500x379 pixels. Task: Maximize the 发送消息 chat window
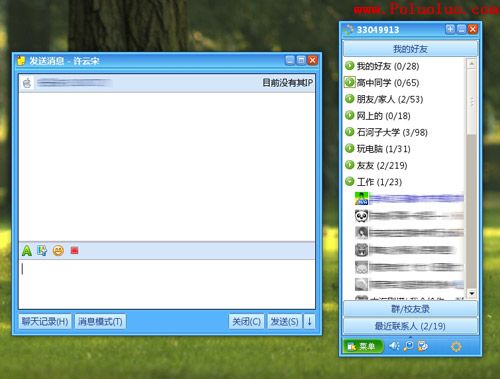(x=301, y=60)
